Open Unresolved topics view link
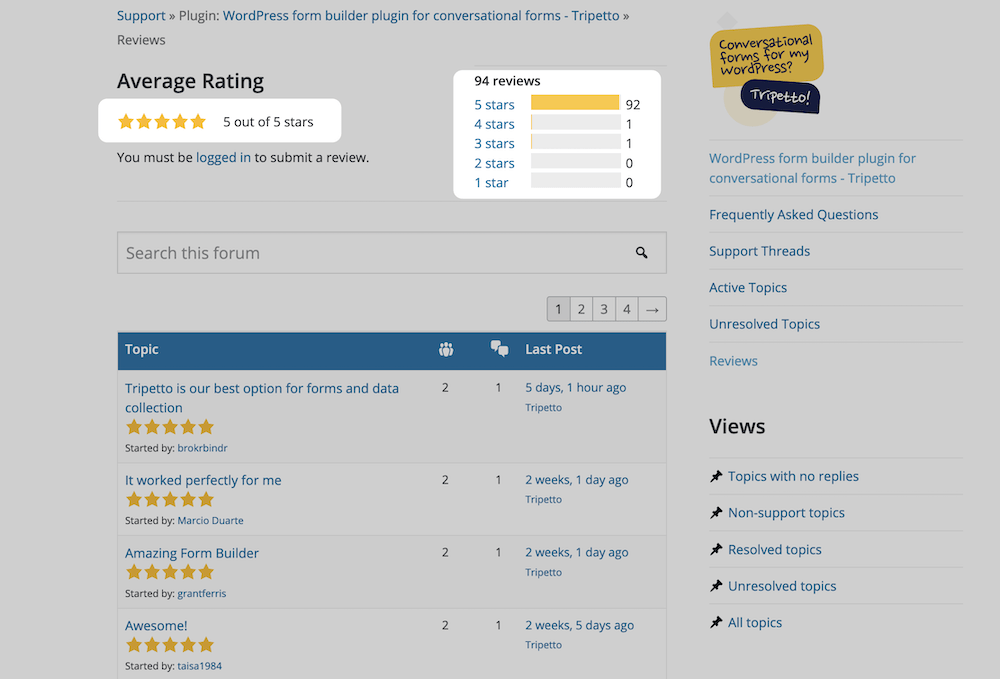The height and width of the screenshot is (679, 1000). click(x=782, y=586)
